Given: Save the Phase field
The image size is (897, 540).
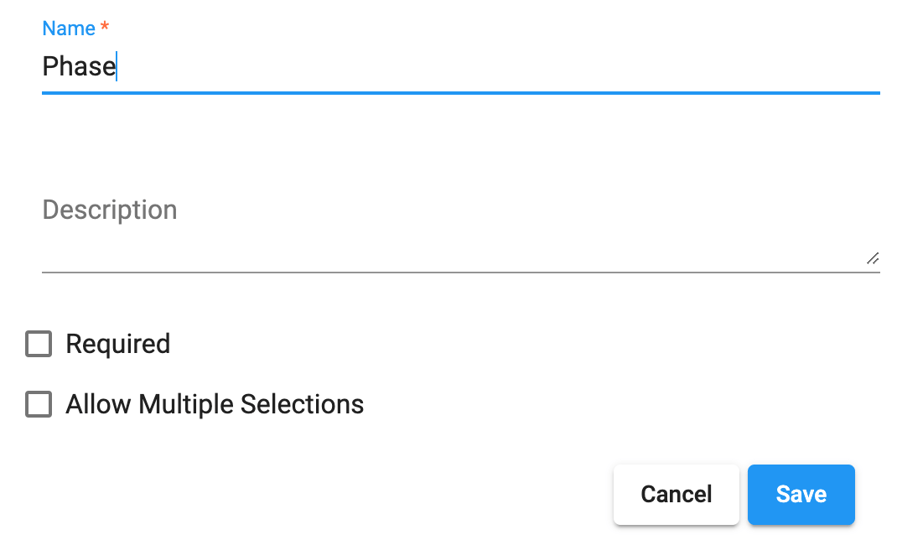Looking at the screenshot, I should pyautogui.click(x=800, y=494).
